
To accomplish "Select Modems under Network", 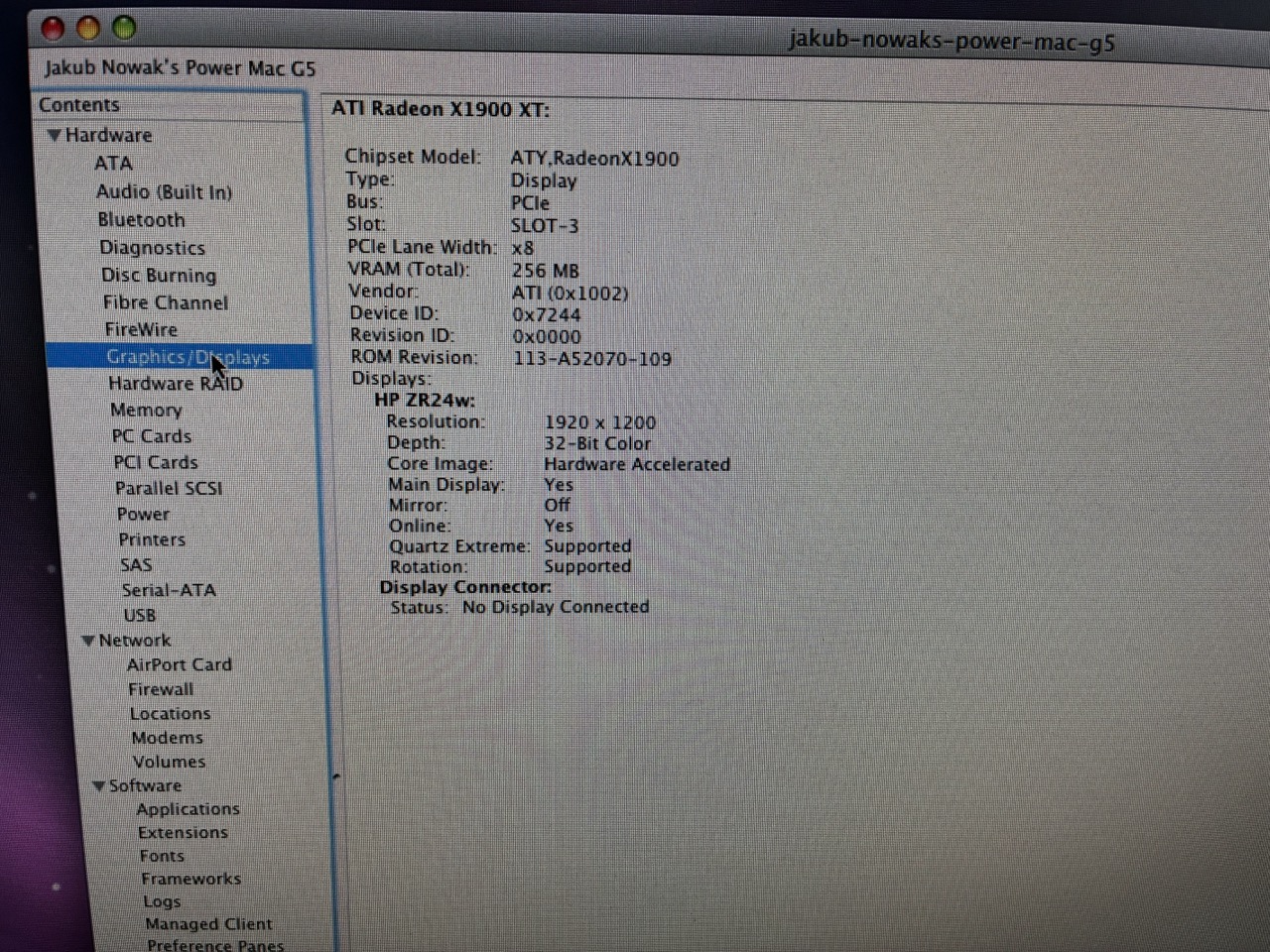I will point(168,739).
